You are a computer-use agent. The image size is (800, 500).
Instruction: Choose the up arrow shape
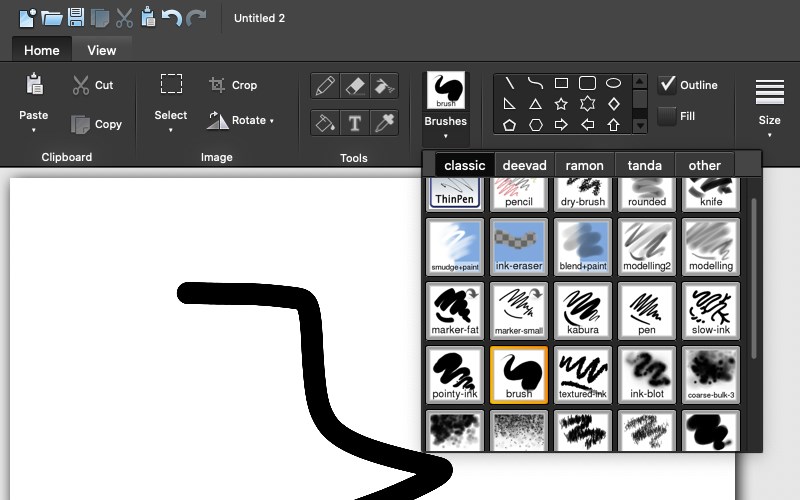pyautogui.click(x=613, y=124)
